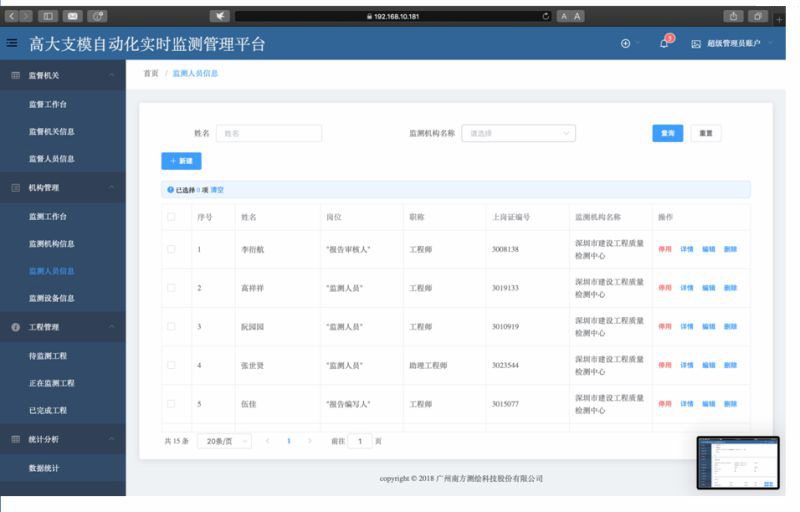Click the bird extension icon in toolbar
This screenshot has height=512, width=800.
tap(220, 16)
